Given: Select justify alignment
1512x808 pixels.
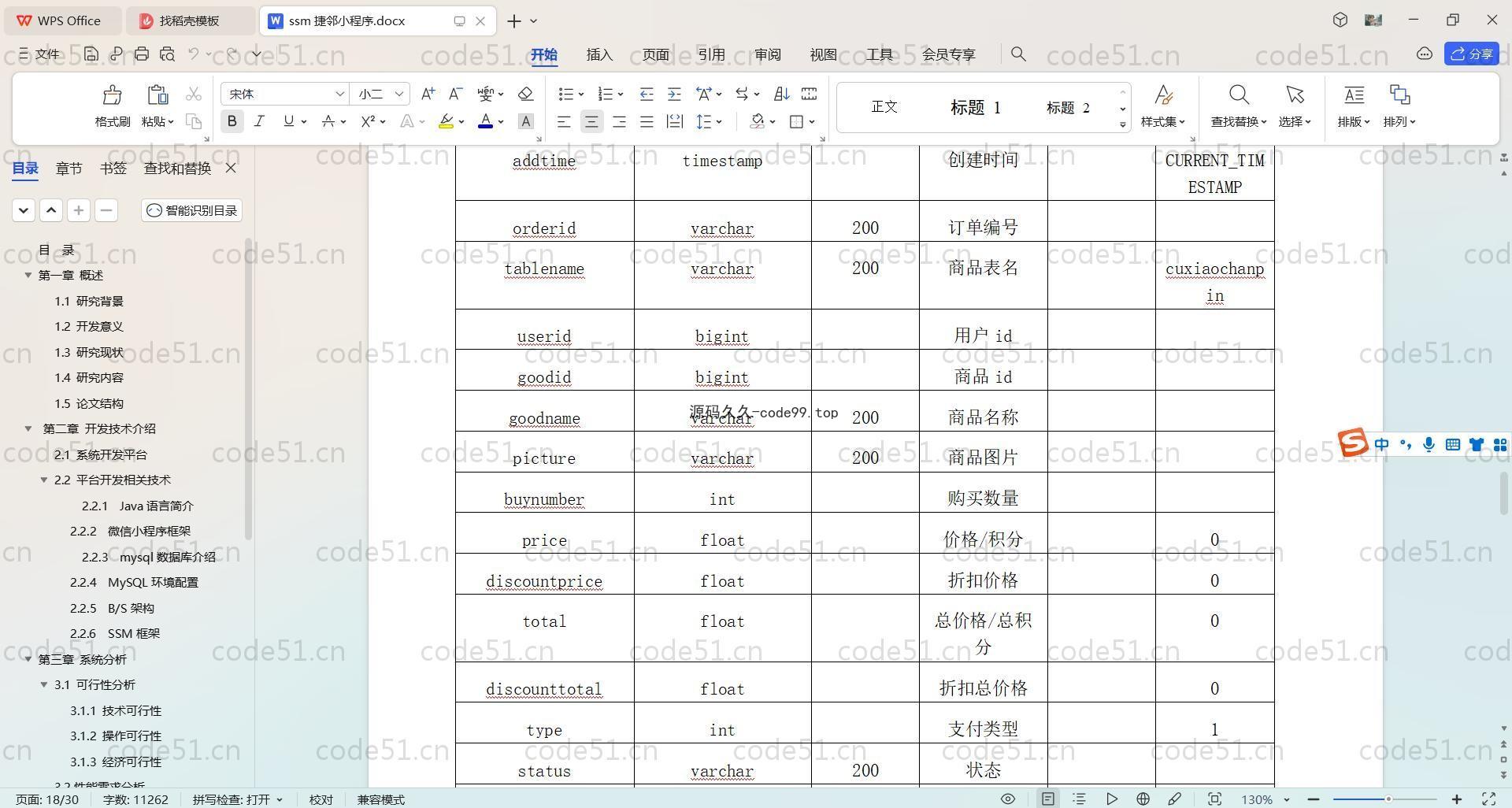Looking at the screenshot, I should click(647, 121).
